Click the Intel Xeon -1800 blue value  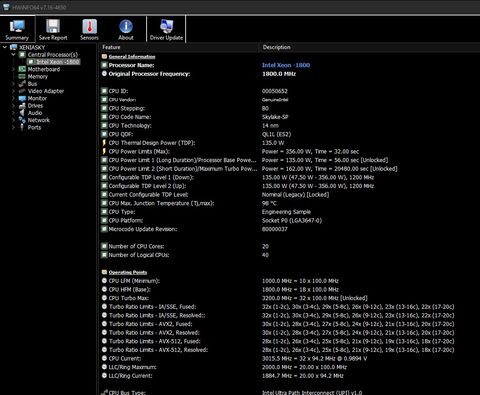click(286, 65)
